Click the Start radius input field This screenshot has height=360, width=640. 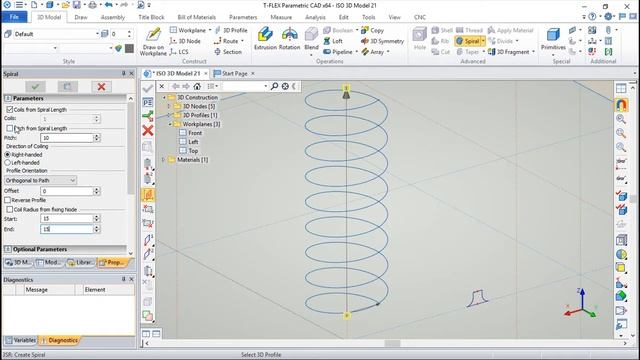tap(67, 218)
